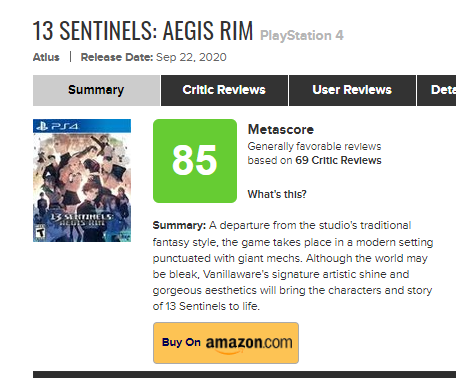Click the PS4 logo on the cover art
Viewport: 456px width, 378px height.
[x=58, y=126]
